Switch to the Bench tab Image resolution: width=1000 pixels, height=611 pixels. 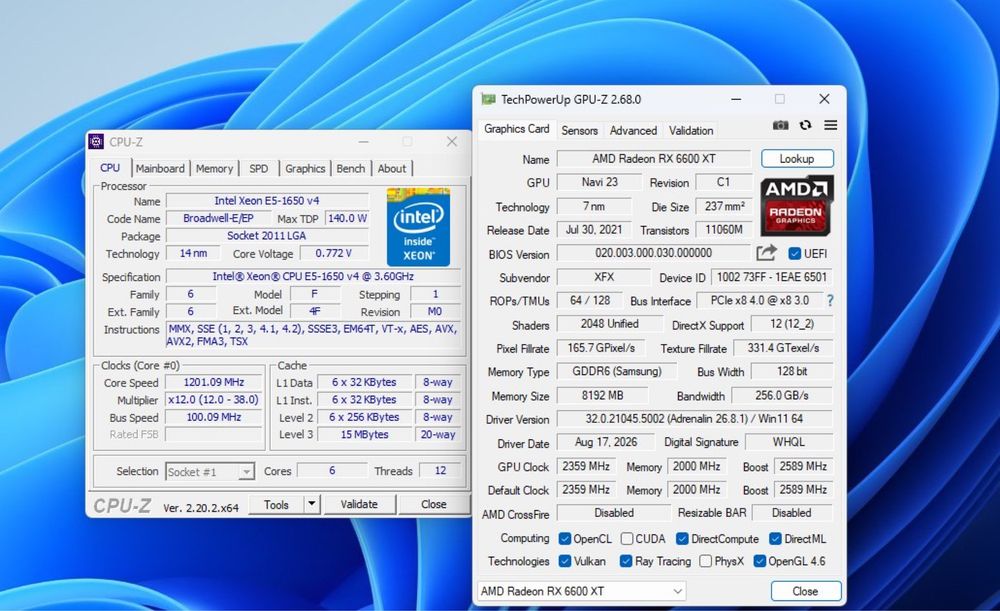[x=351, y=168]
